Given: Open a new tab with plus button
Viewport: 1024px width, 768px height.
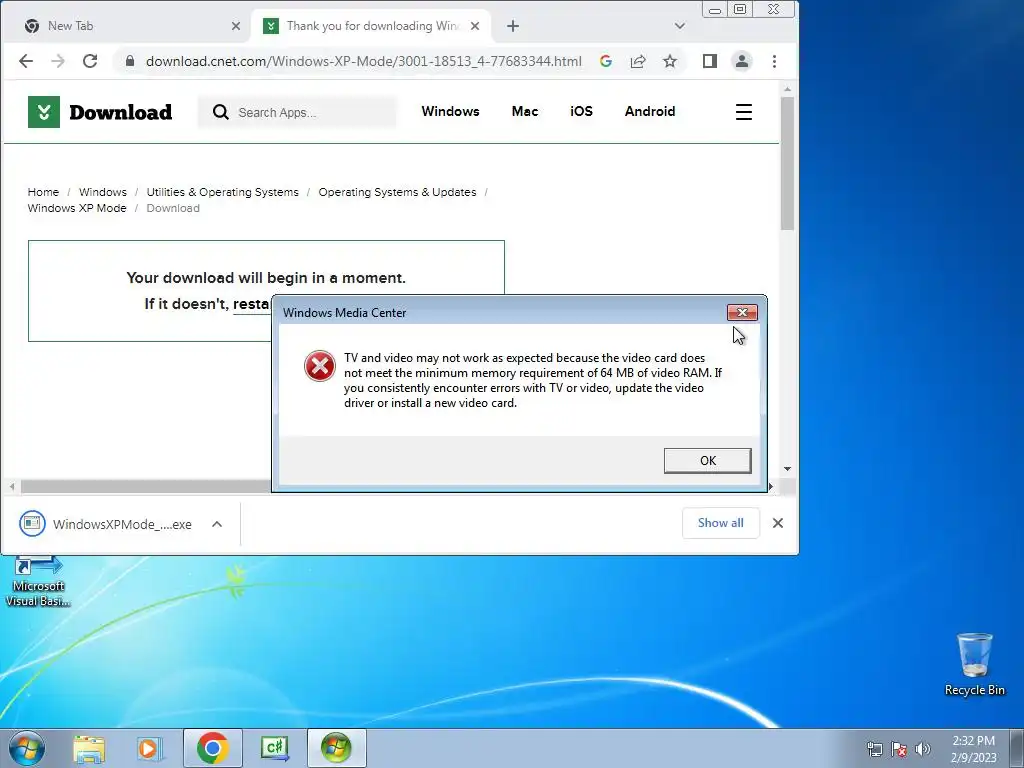Looking at the screenshot, I should point(513,26).
